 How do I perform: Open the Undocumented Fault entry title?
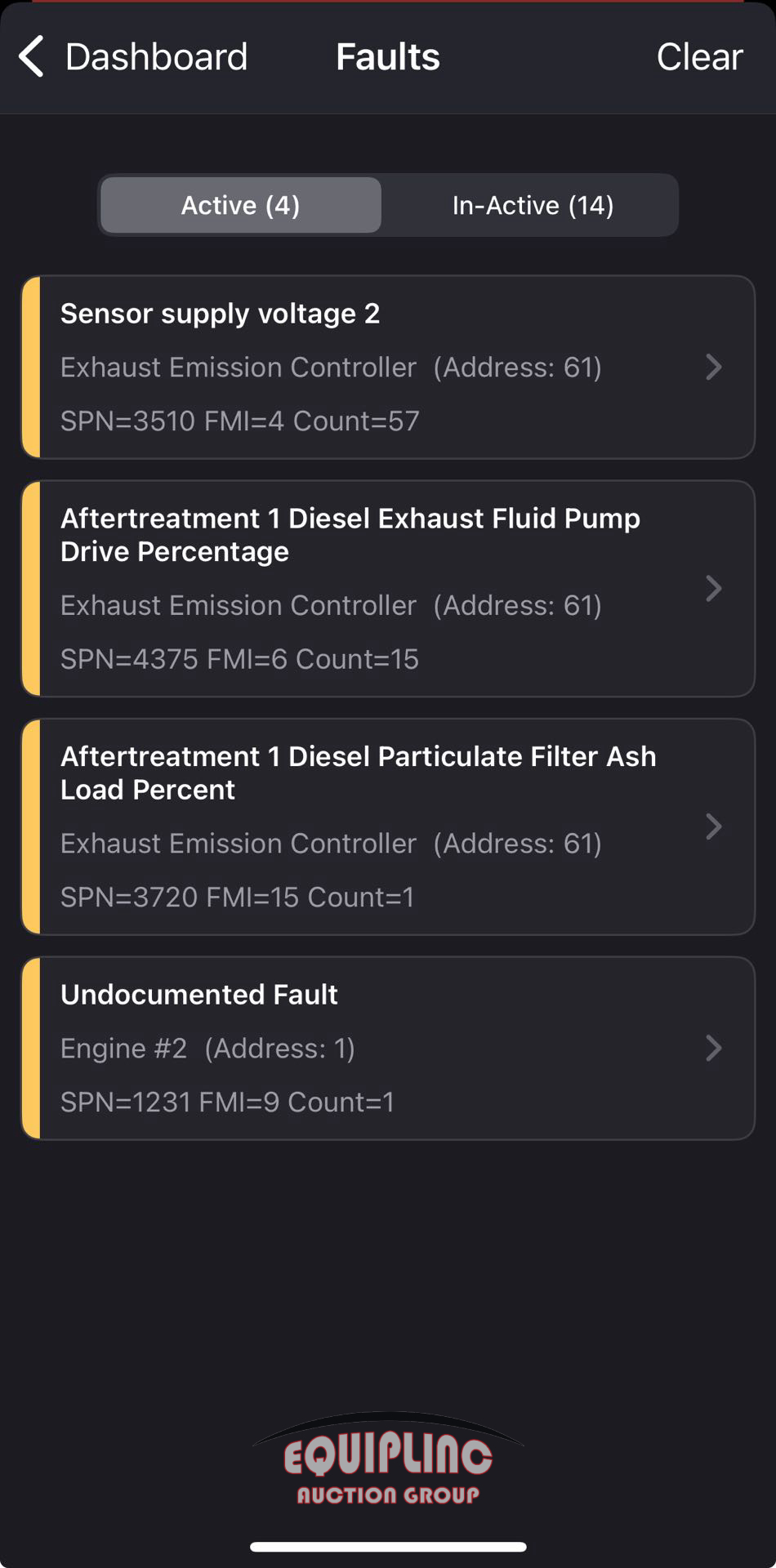pyautogui.click(x=198, y=995)
